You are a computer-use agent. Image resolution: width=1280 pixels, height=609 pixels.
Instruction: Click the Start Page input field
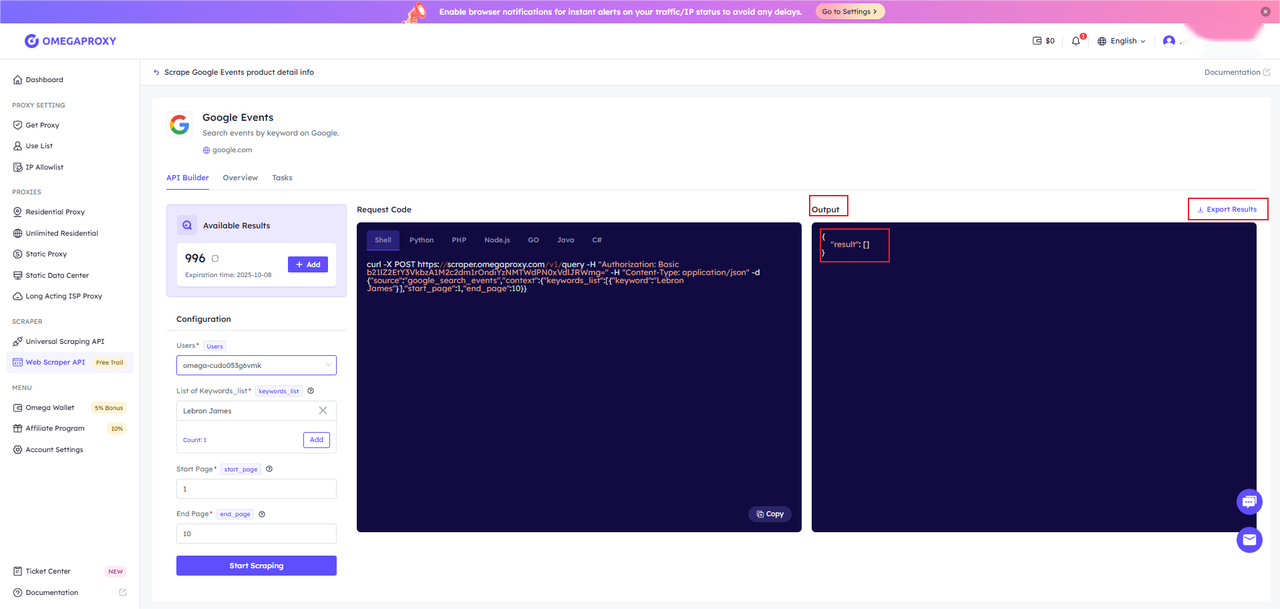[x=256, y=489]
